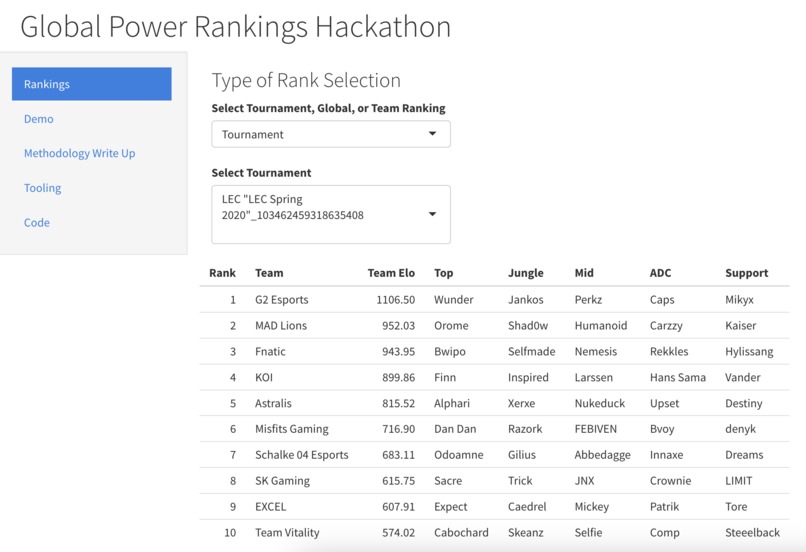Select the Misfits Gaming team cell
Image resolution: width=806 pixels, height=552 pixels.
click(291, 429)
